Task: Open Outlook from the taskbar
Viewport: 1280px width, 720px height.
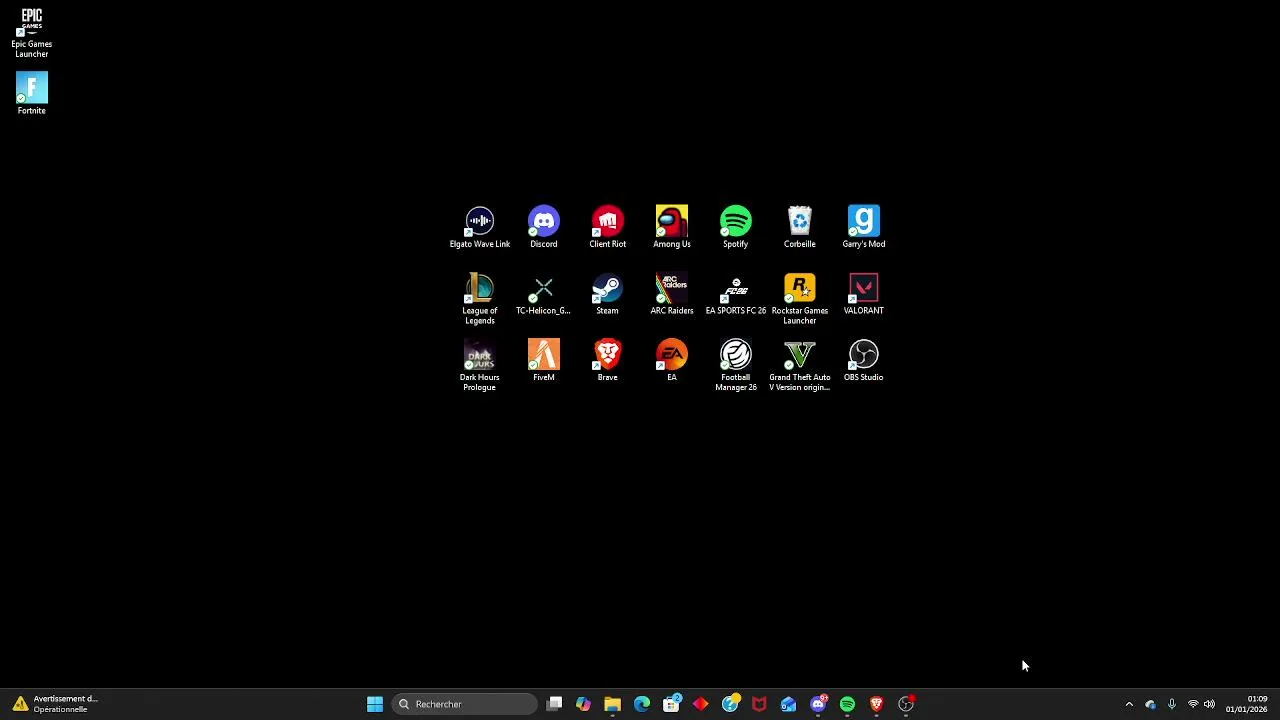Action: pos(788,704)
